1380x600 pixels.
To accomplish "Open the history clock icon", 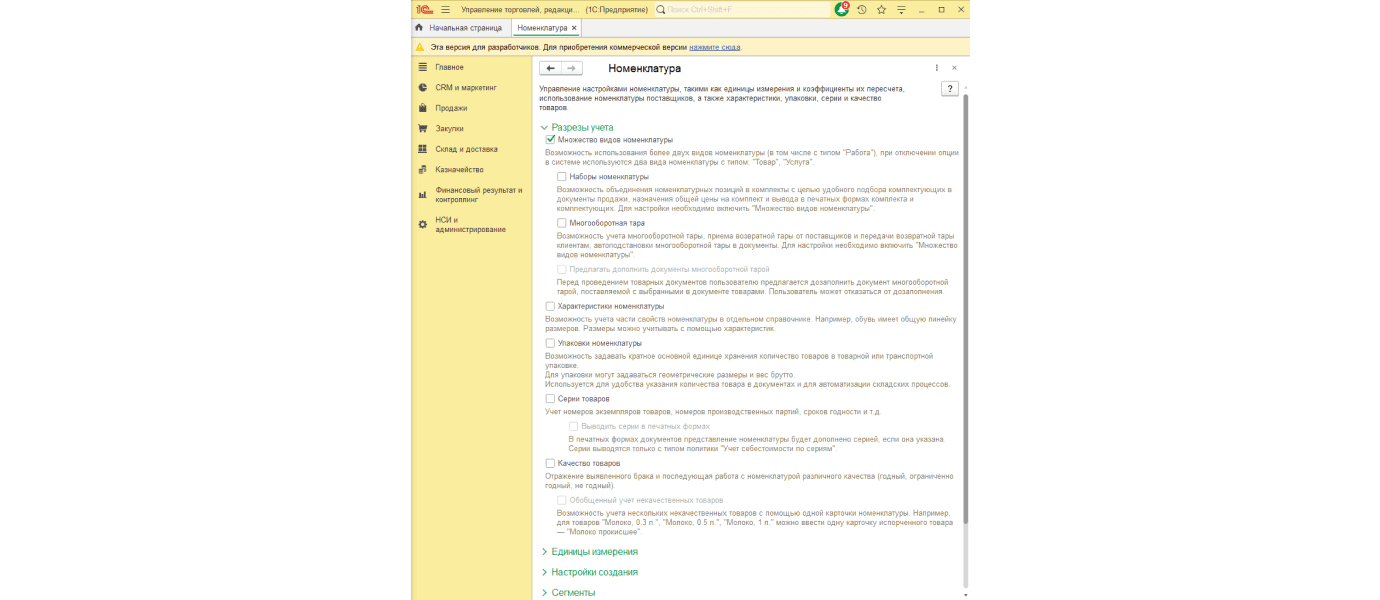I will pos(862,9).
